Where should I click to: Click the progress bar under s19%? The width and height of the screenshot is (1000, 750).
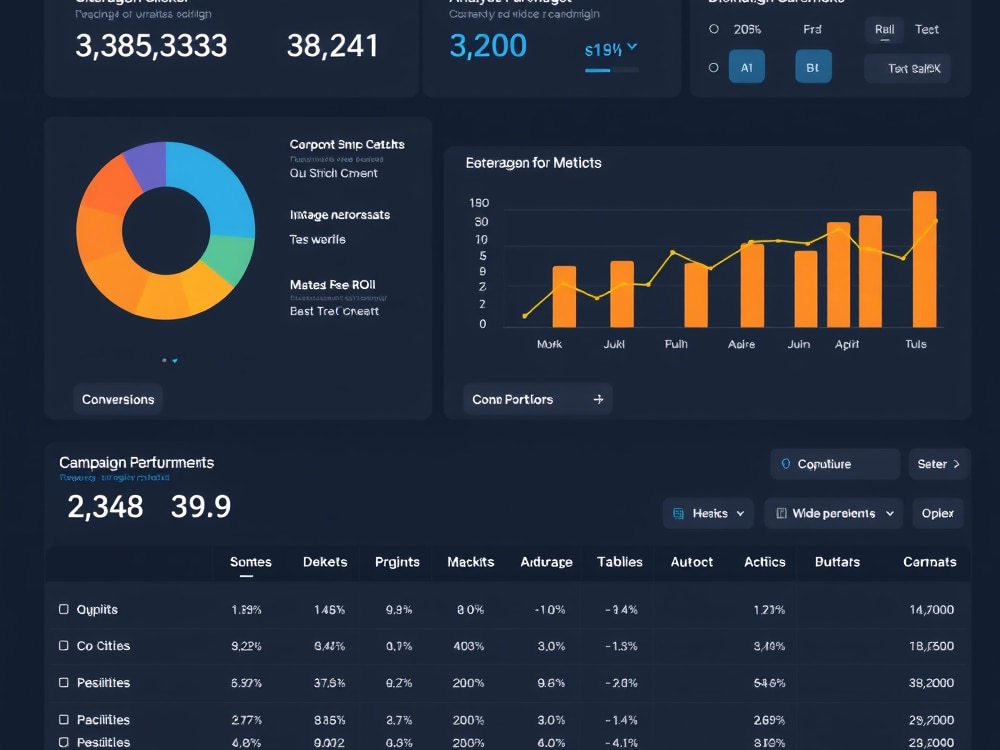coord(611,70)
